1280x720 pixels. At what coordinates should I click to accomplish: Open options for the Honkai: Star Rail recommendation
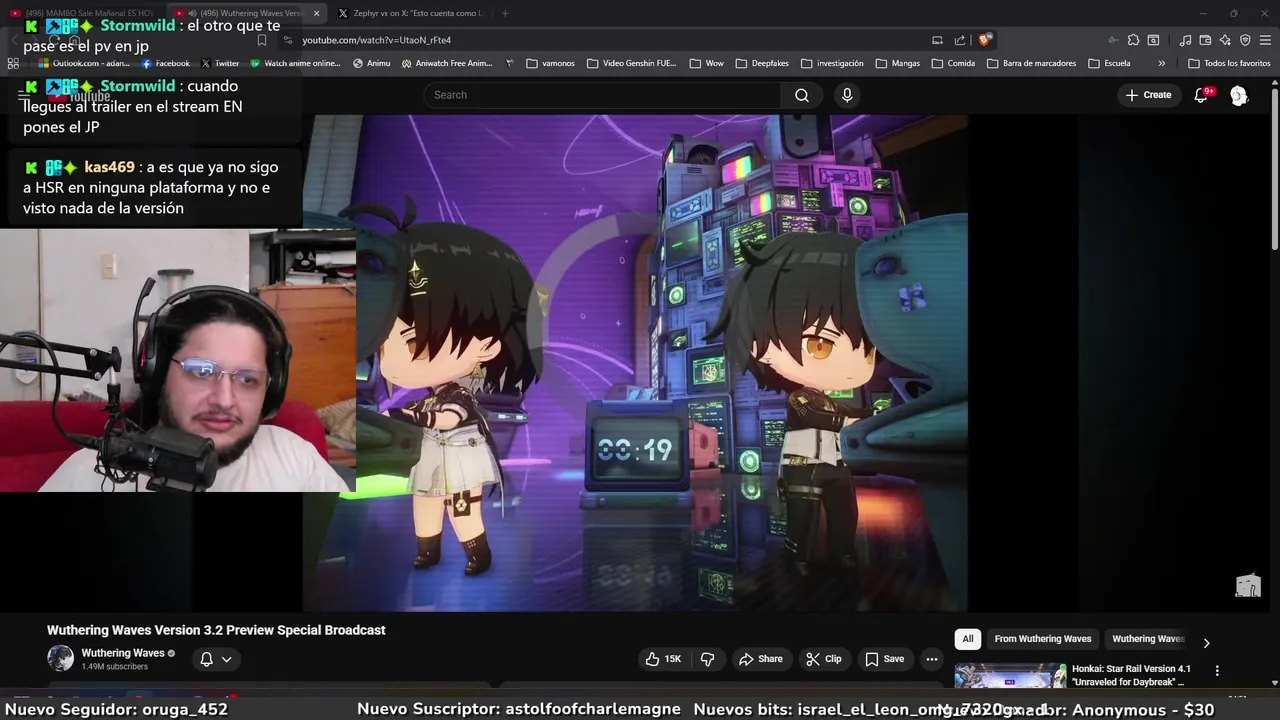pos(1217,670)
